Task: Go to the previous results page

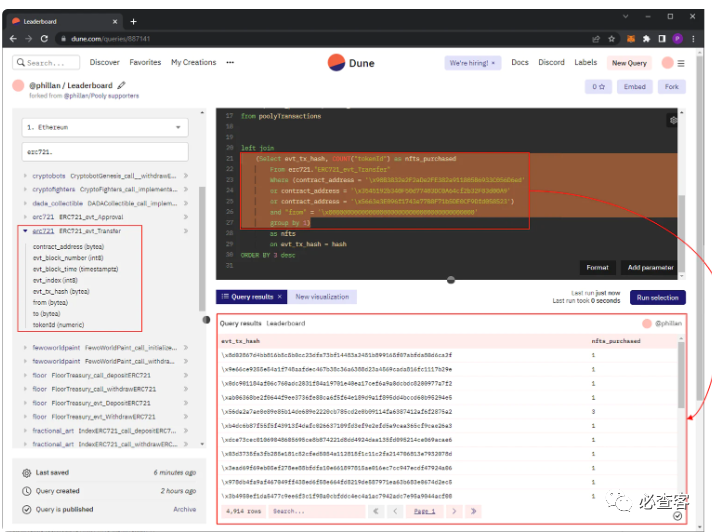Action: 395,511
